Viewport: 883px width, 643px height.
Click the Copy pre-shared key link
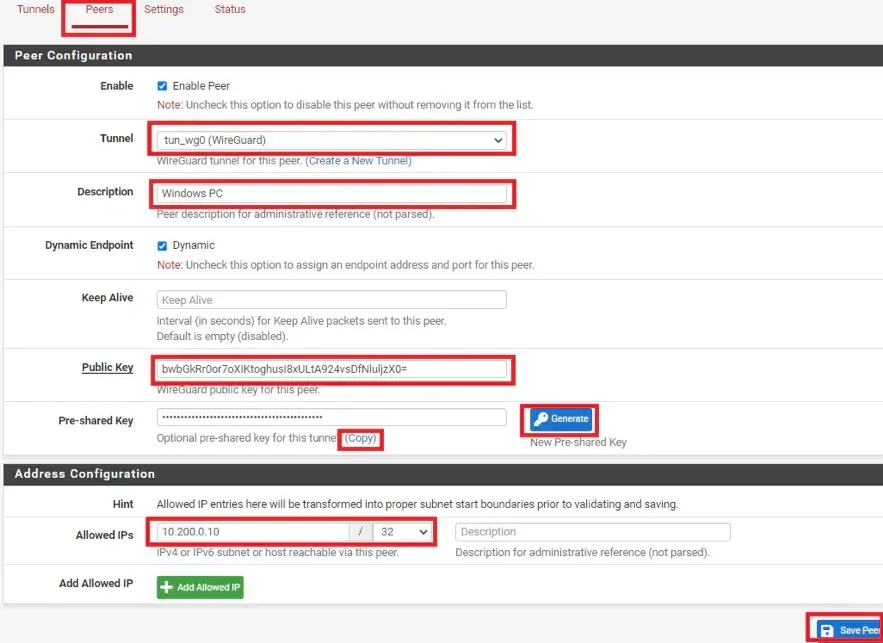click(360, 438)
